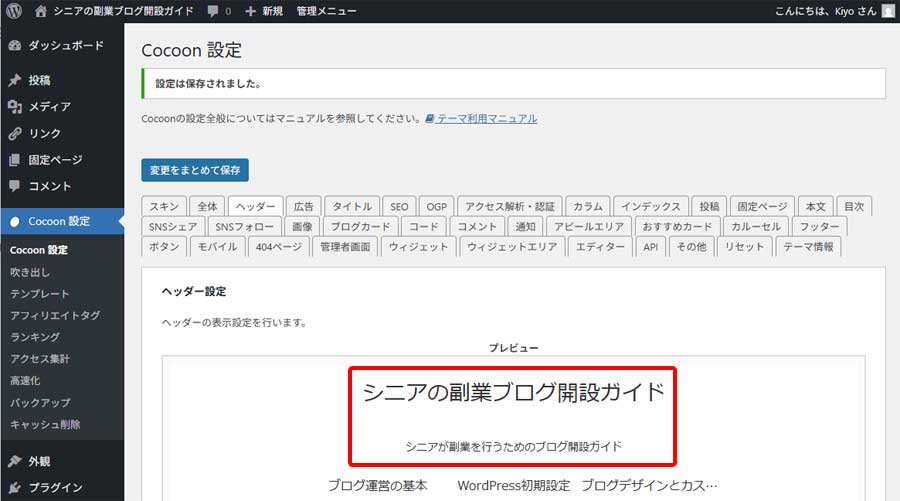Open the 画像 tab
The image size is (900, 501).
click(x=302, y=227)
